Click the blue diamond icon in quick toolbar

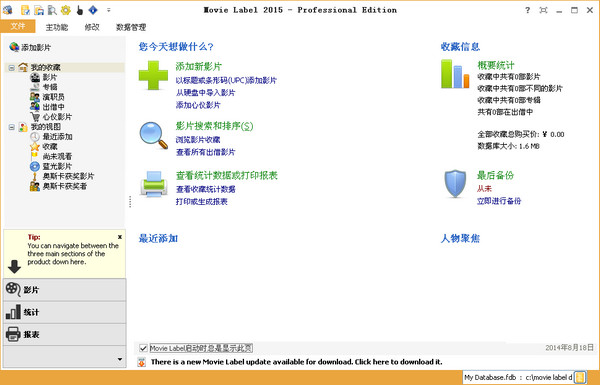(93, 10)
